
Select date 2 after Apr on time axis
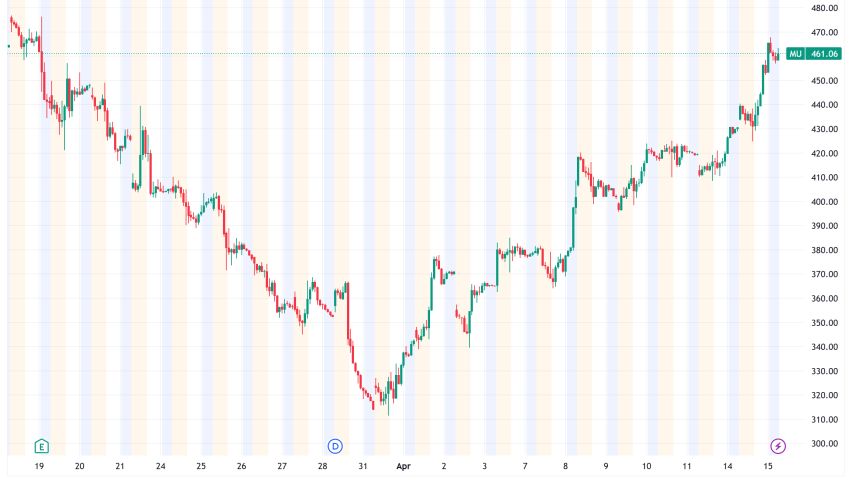(x=444, y=466)
